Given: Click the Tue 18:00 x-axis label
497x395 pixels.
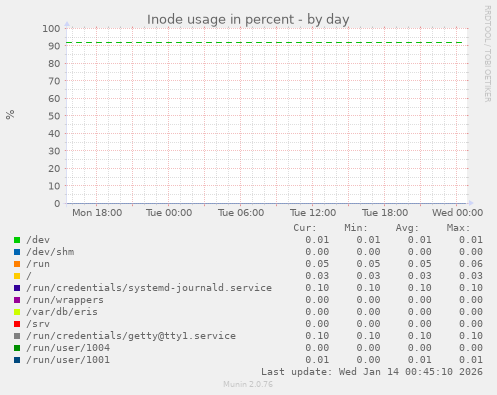Looking at the screenshot, I should [385, 213].
